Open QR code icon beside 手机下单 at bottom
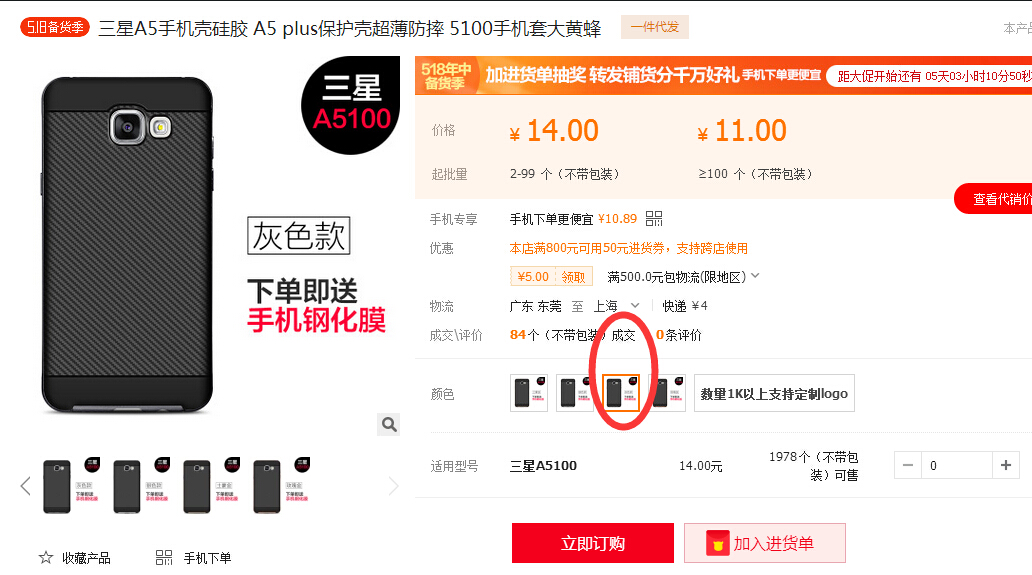Screen dimensions: 1032x575 (164, 558)
